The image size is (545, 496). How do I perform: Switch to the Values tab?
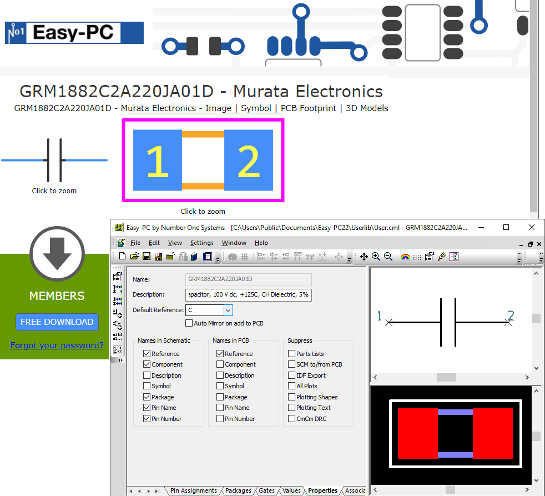point(291,490)
